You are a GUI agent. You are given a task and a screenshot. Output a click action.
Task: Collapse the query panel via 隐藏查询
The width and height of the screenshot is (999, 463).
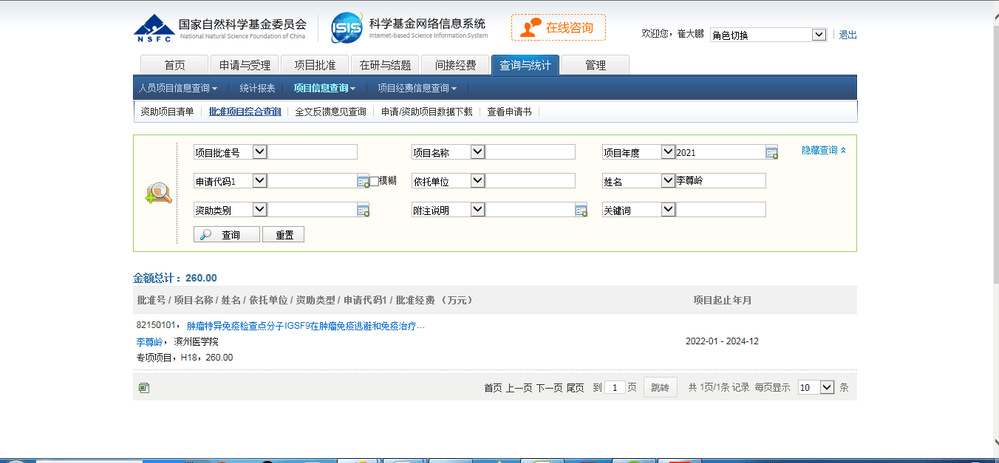pyautogui.click(x=824, y=150)
